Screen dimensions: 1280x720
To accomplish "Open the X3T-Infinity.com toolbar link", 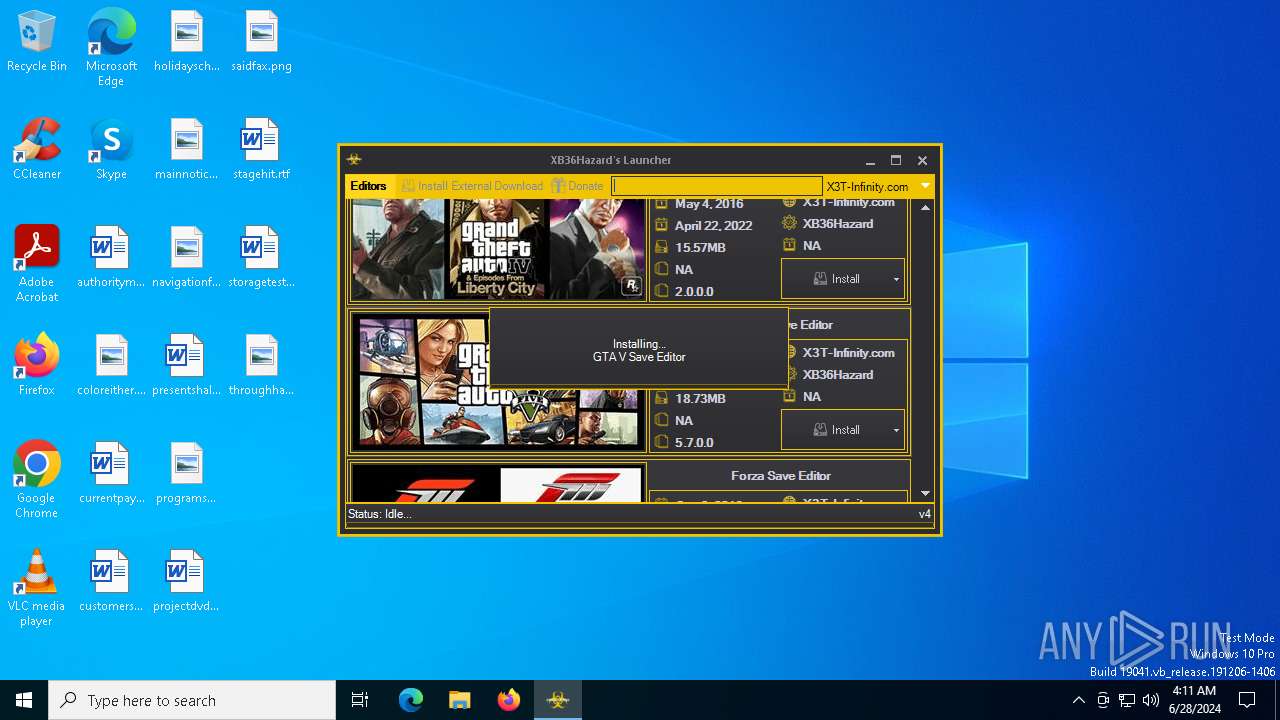I will [x=867, y=186].
